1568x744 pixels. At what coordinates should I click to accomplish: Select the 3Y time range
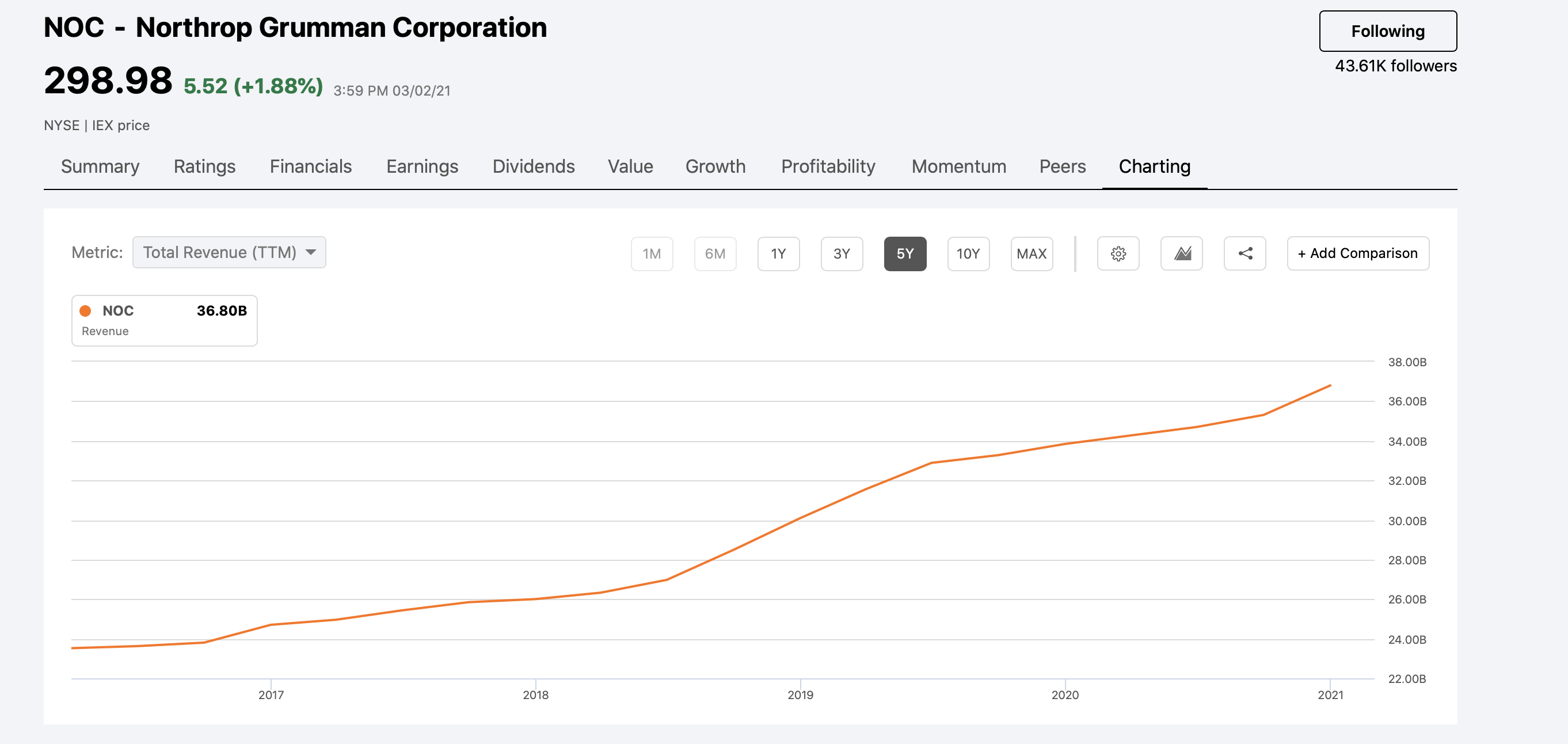842,253
